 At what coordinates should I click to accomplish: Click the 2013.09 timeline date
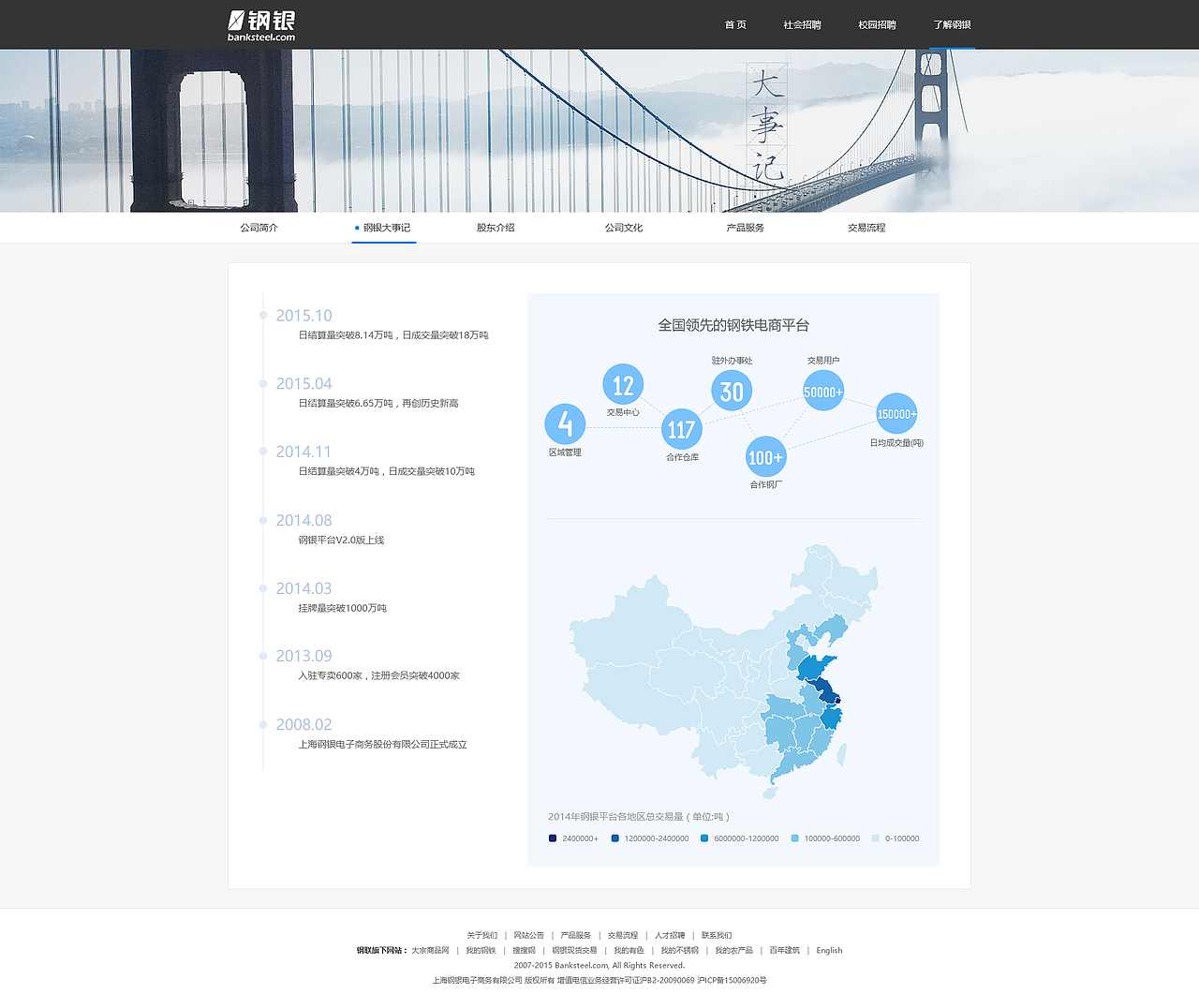coord(303,656)
